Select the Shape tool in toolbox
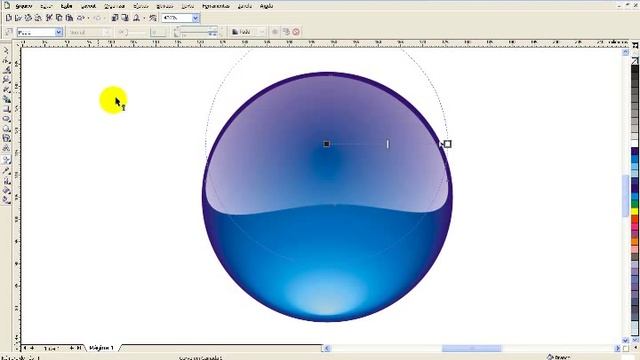This screenshot has height=360, width=640. (x=6, y=60)
